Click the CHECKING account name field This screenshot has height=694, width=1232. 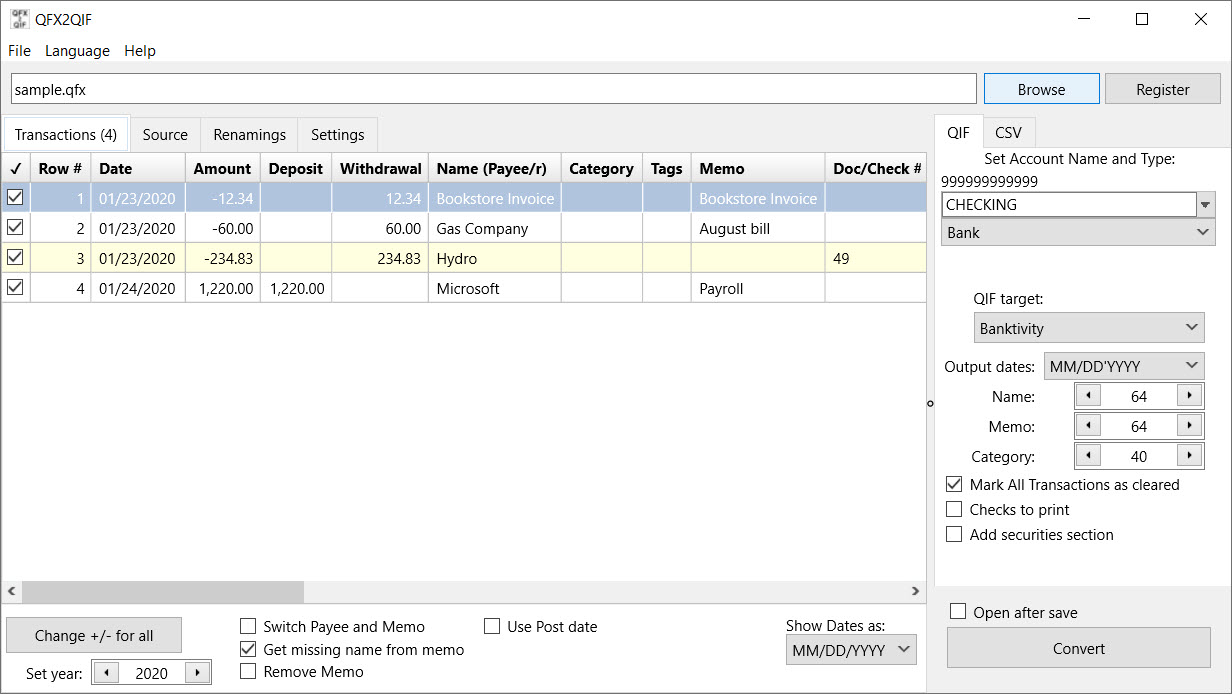point(1069,204)
